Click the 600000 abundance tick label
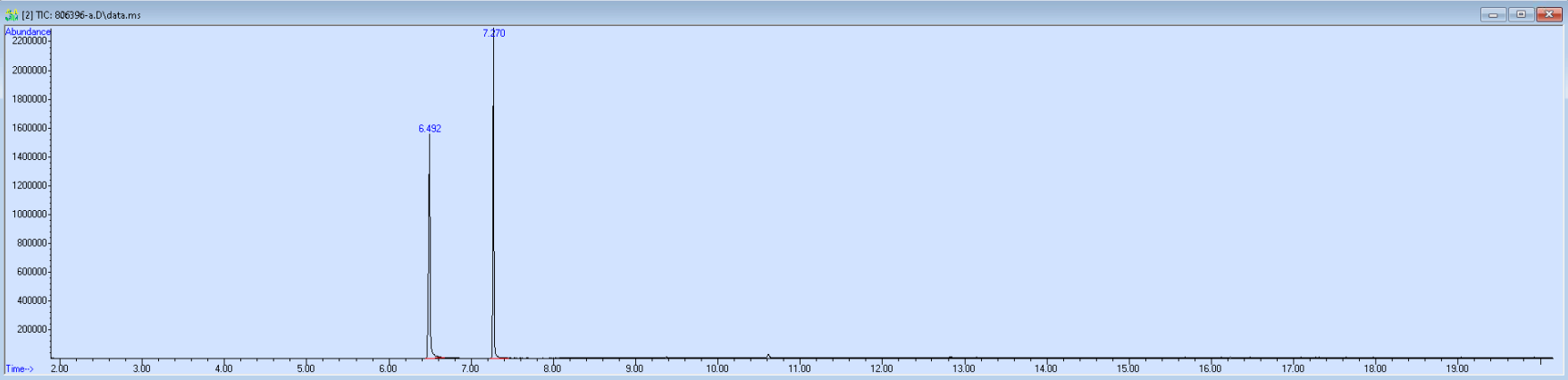Screen dimensions: 1568x380 31,272
